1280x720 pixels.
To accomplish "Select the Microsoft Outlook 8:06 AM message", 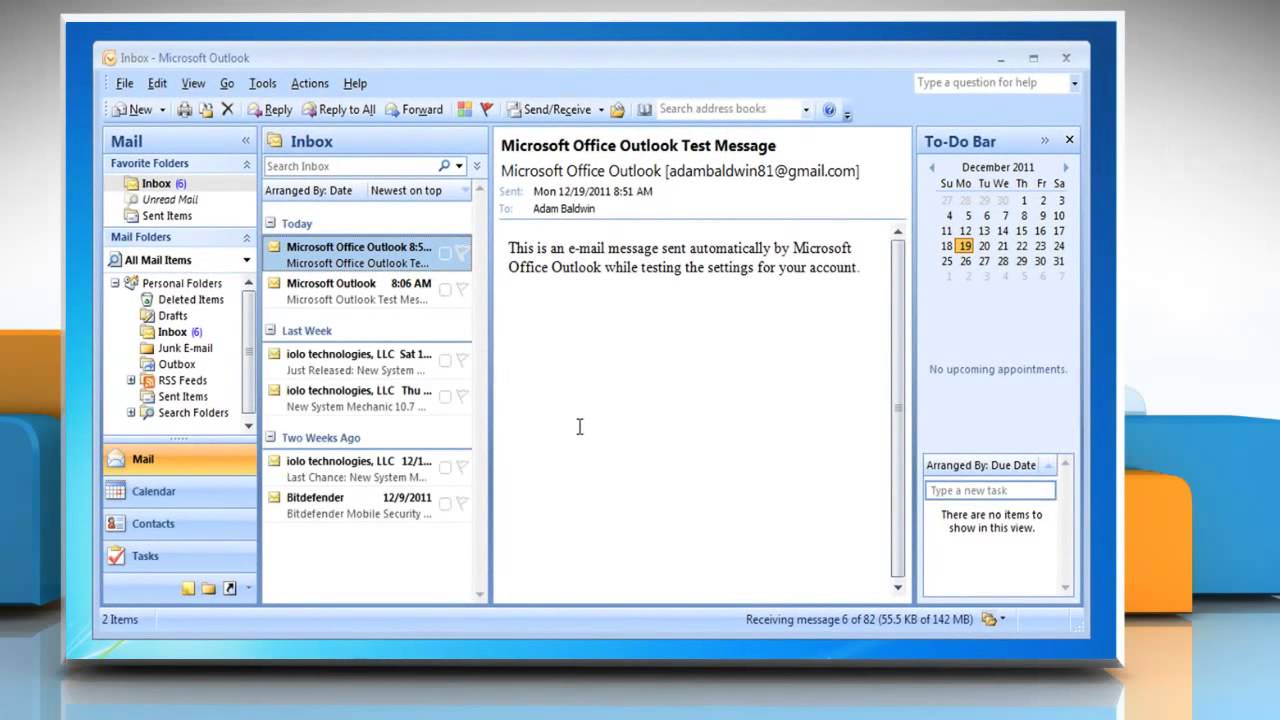I will (367, 291).
